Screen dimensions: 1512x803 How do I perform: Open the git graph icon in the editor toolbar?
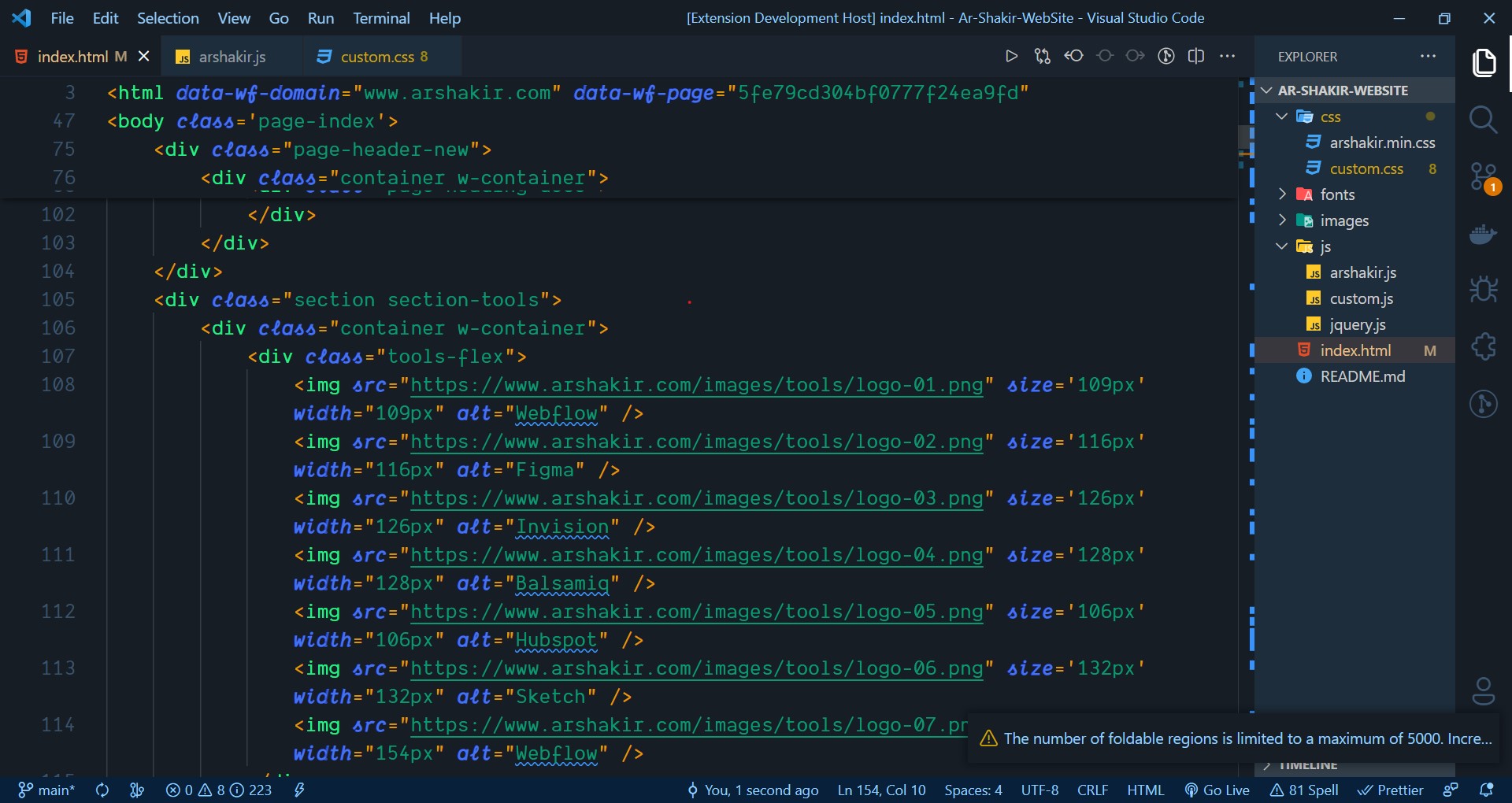[1166, 56]
